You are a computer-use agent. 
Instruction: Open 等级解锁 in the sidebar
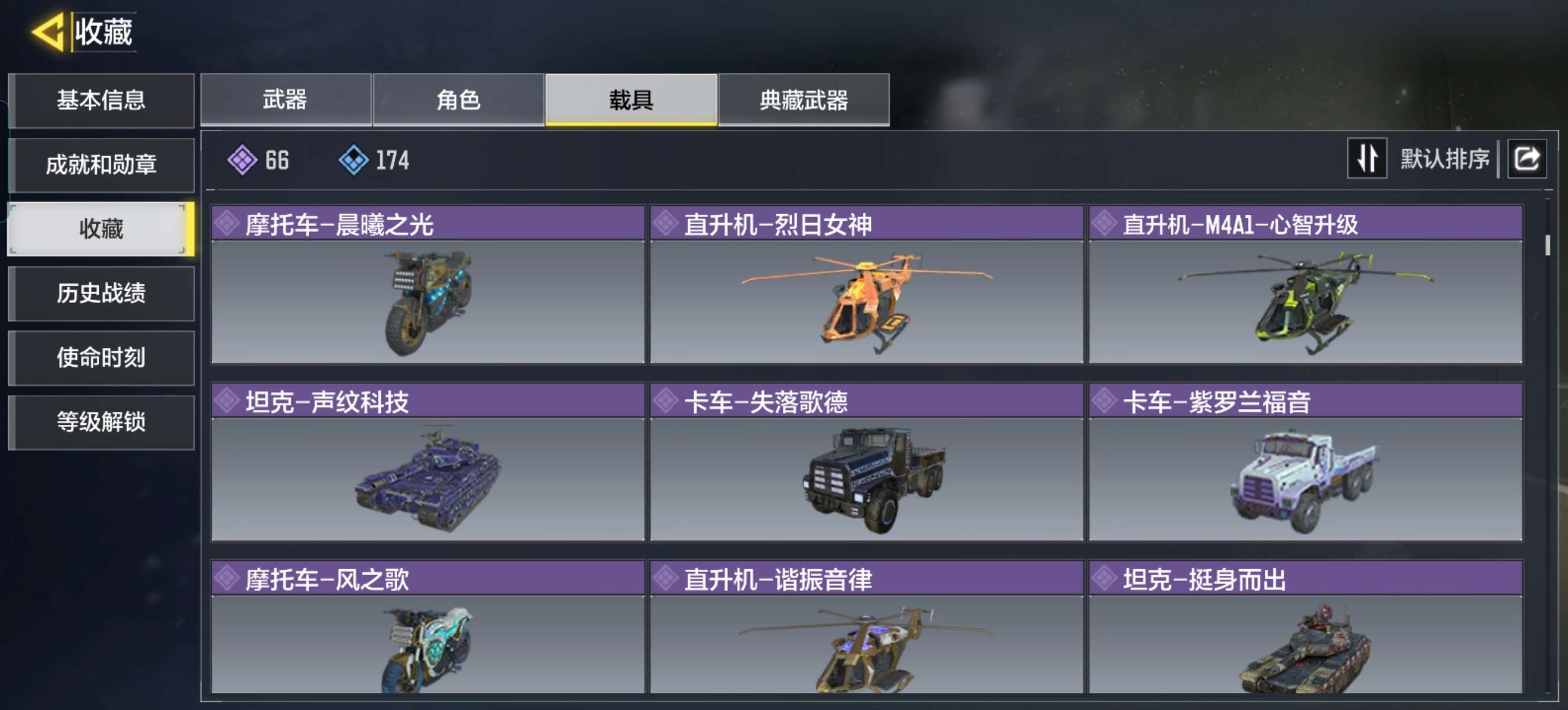[x=102, y=422]
